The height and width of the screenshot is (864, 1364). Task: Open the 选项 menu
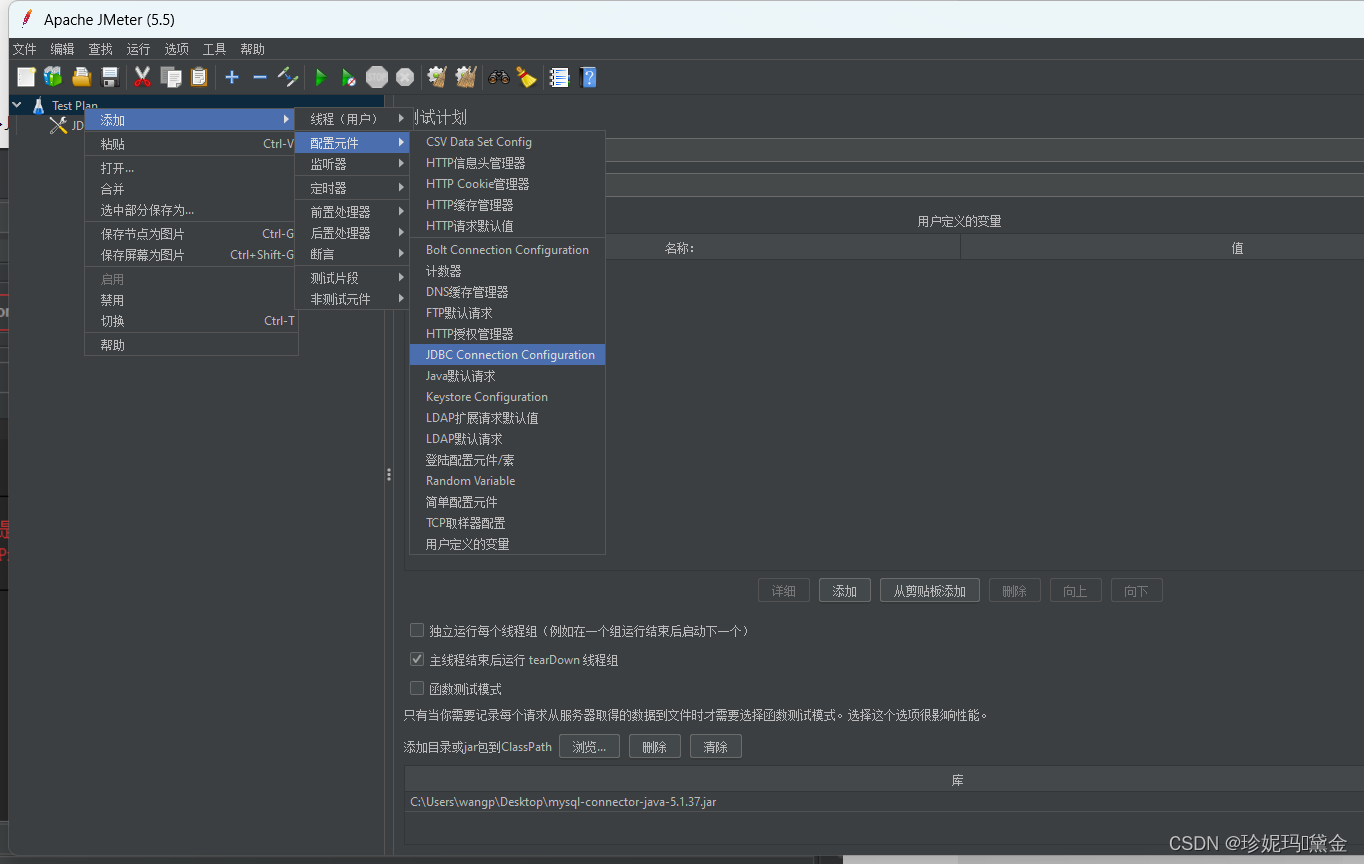point(176,49)
